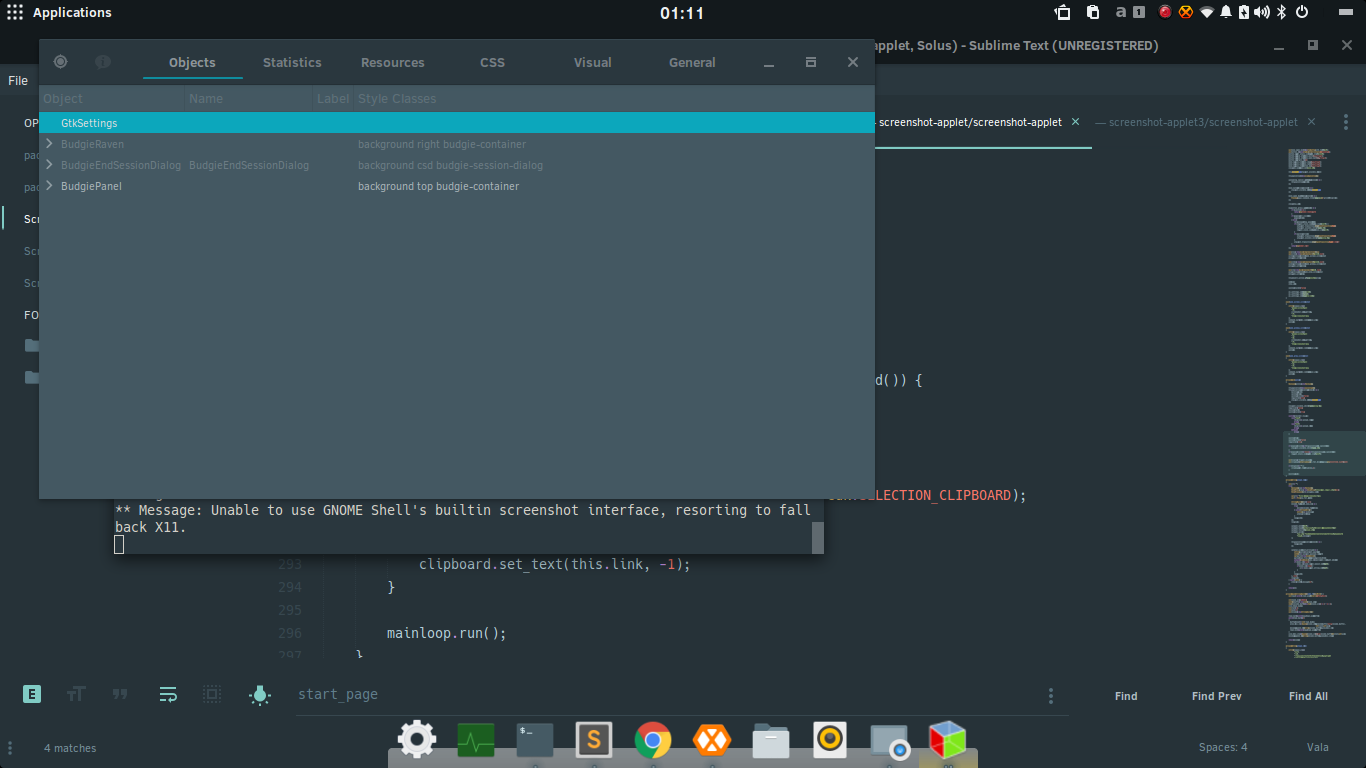Launch Chrome from the dock
Screen dimensions: 1366x768
(x=653, y=741)
